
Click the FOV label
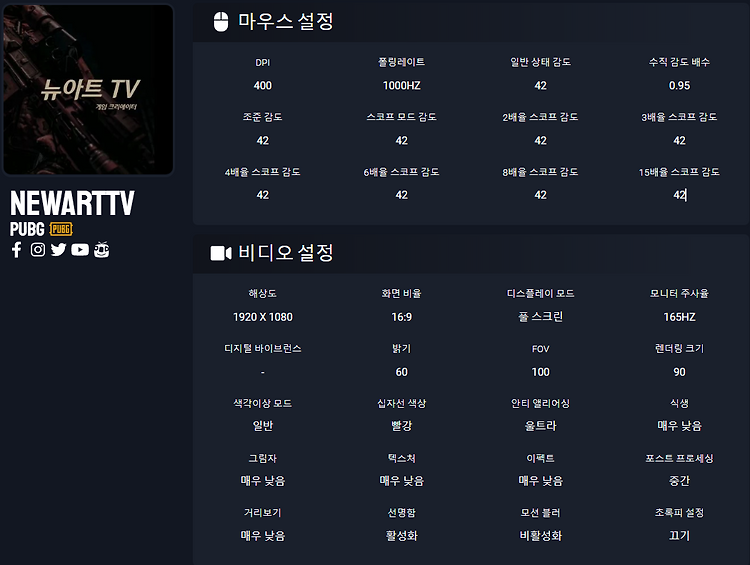click(540, 349)
